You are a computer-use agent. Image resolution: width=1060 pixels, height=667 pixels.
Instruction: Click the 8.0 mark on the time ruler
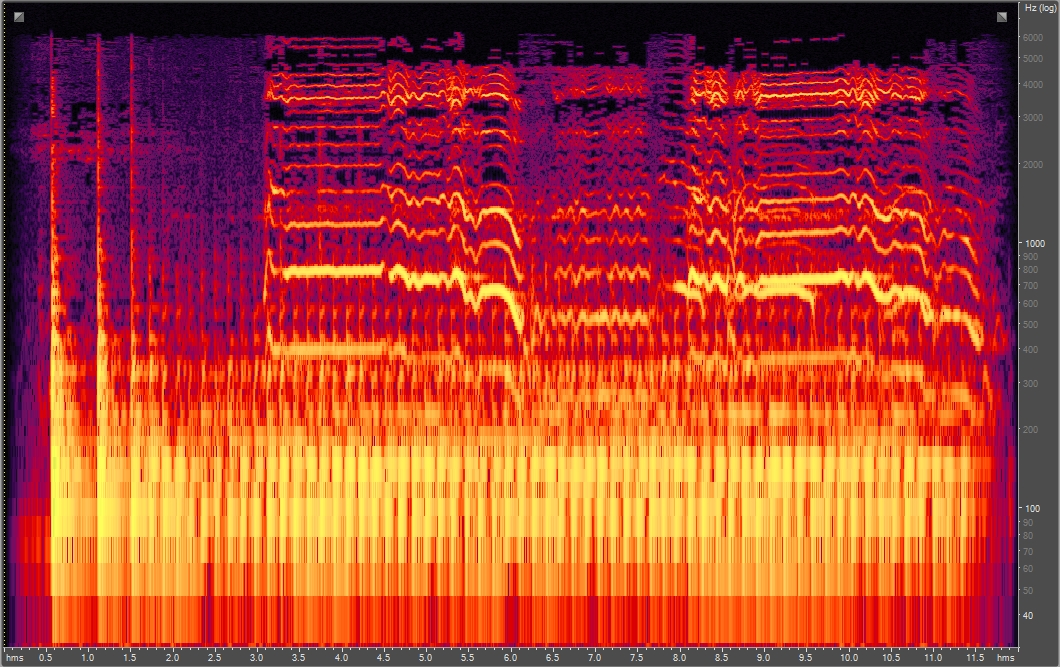[680, 658]
